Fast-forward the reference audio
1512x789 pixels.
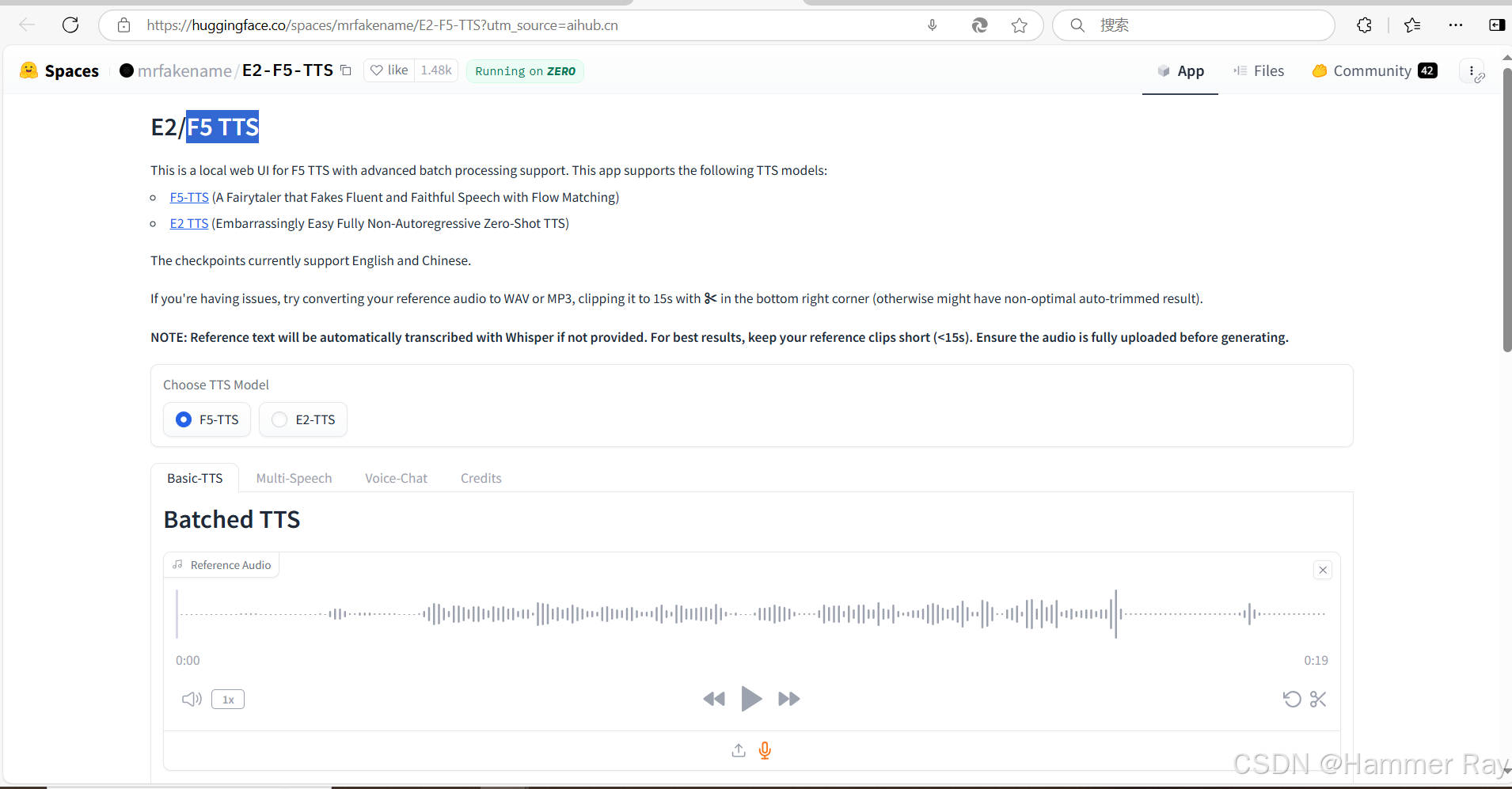tap(789, 699)
